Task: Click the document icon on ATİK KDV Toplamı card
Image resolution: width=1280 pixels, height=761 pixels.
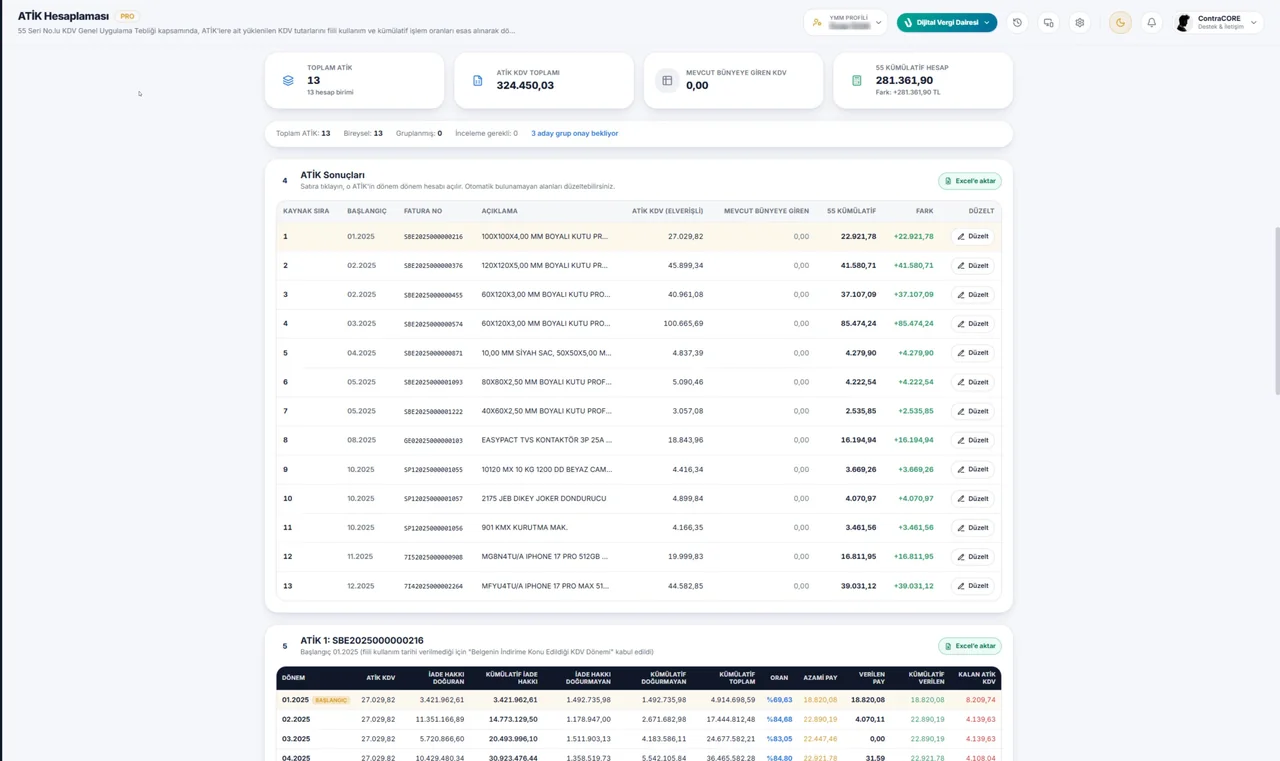Action: click(477, 80)
